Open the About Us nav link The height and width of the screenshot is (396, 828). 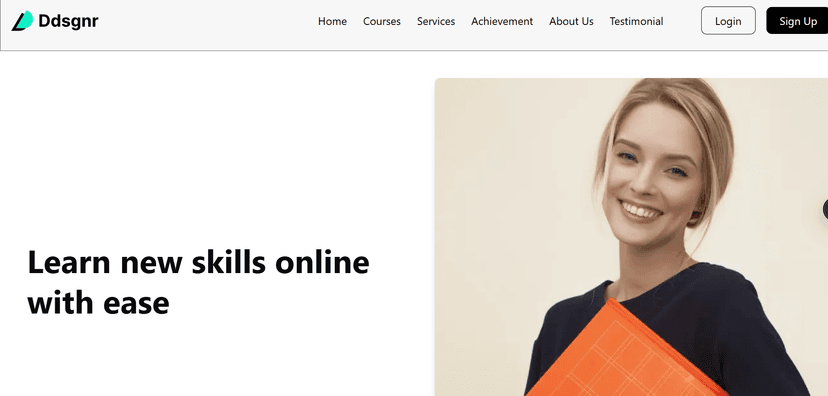571,21
